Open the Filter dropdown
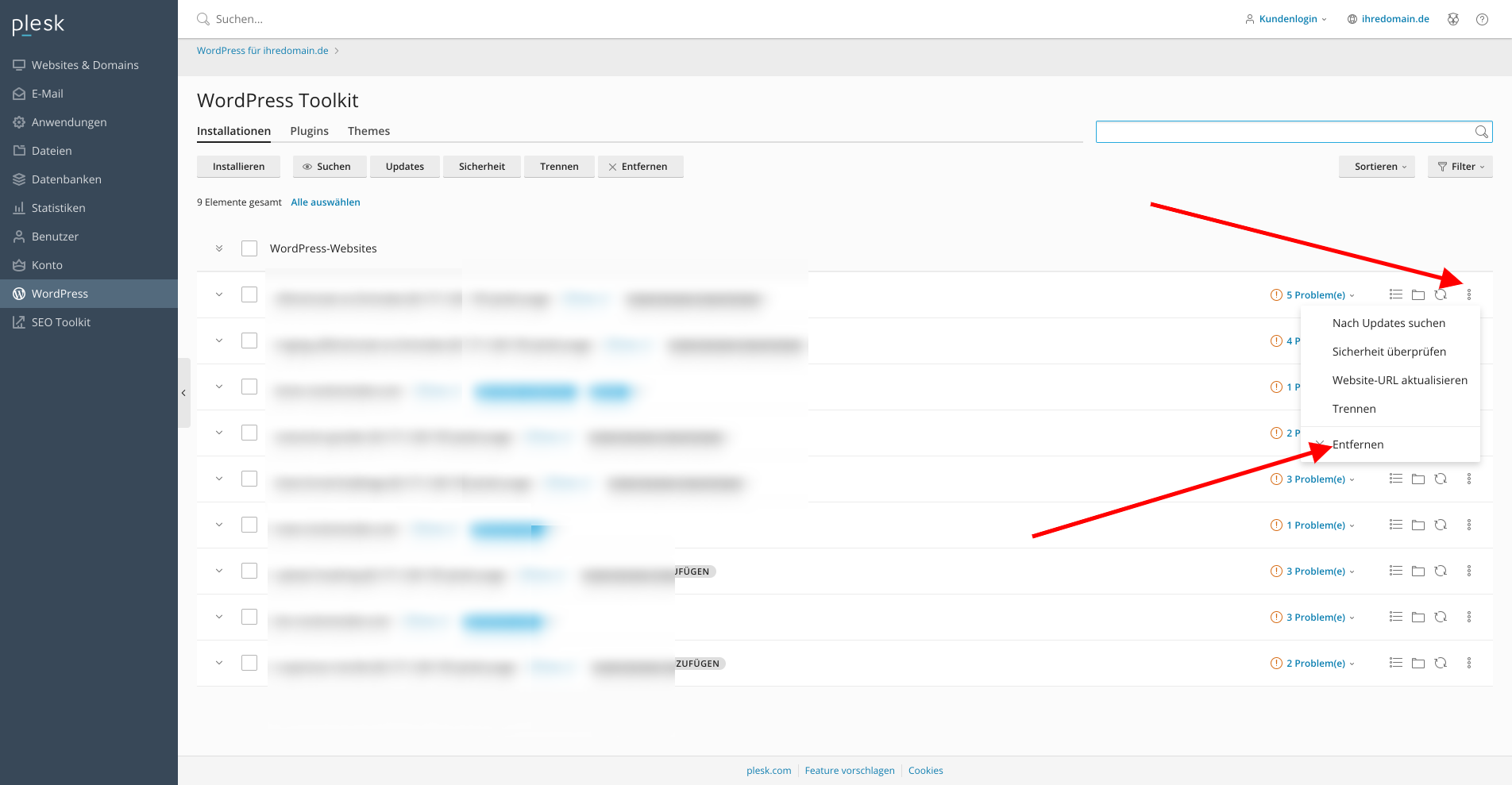This screenshot has height=785, width=1512. coord(1460,167)
